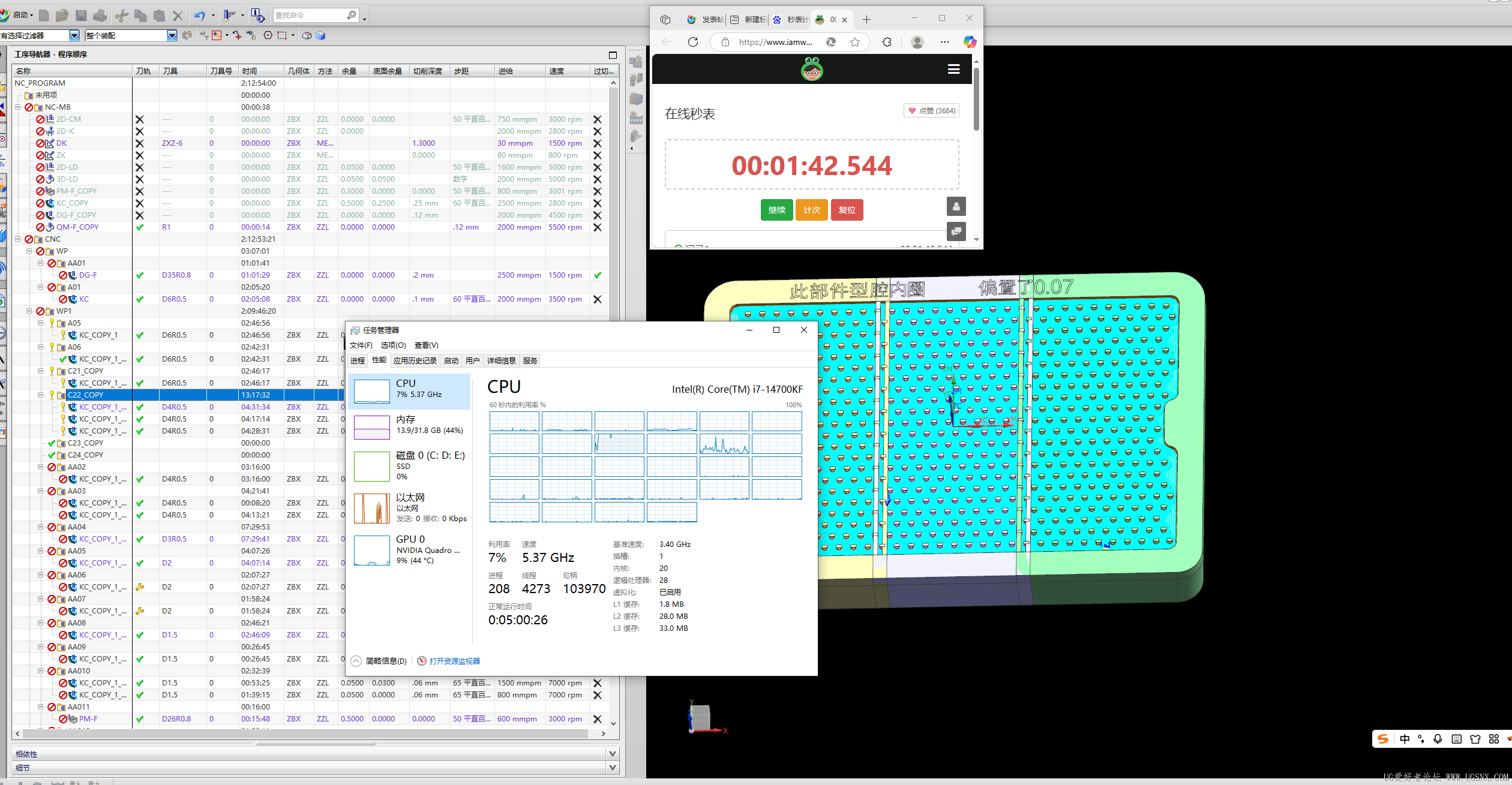Collapse the WP1 folder node
The image size is (1512, 785).
coord(29,311)
